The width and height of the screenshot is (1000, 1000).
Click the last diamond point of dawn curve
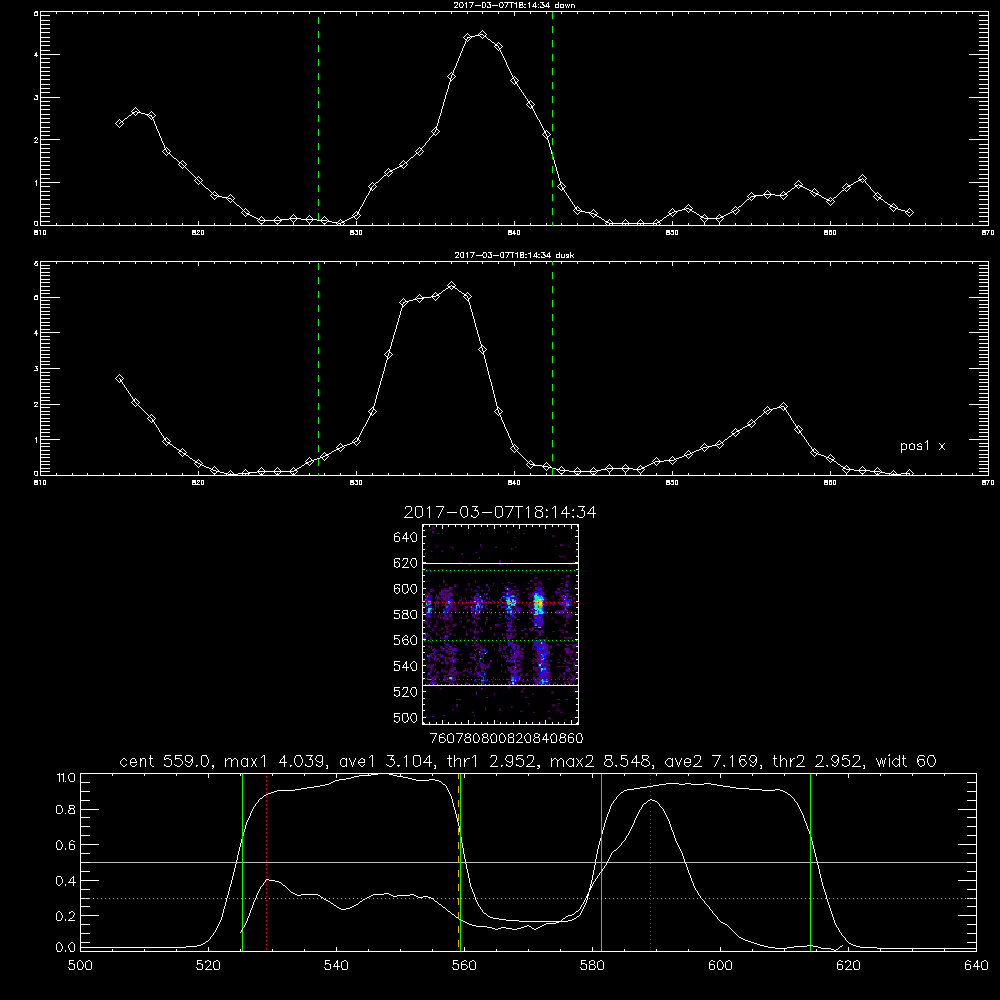(909, 212)
